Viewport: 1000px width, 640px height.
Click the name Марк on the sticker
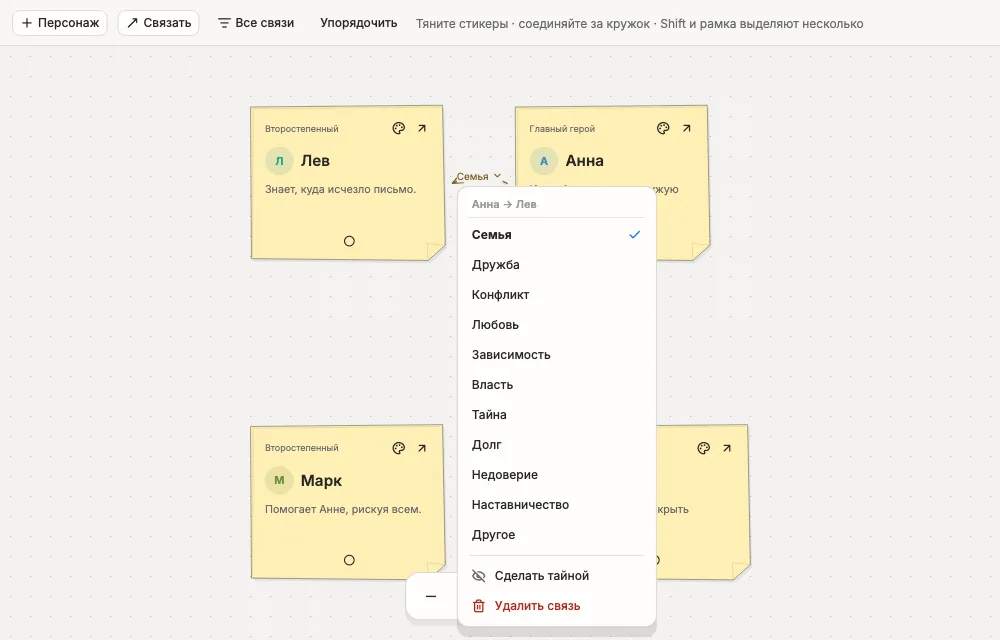point(321,481)
